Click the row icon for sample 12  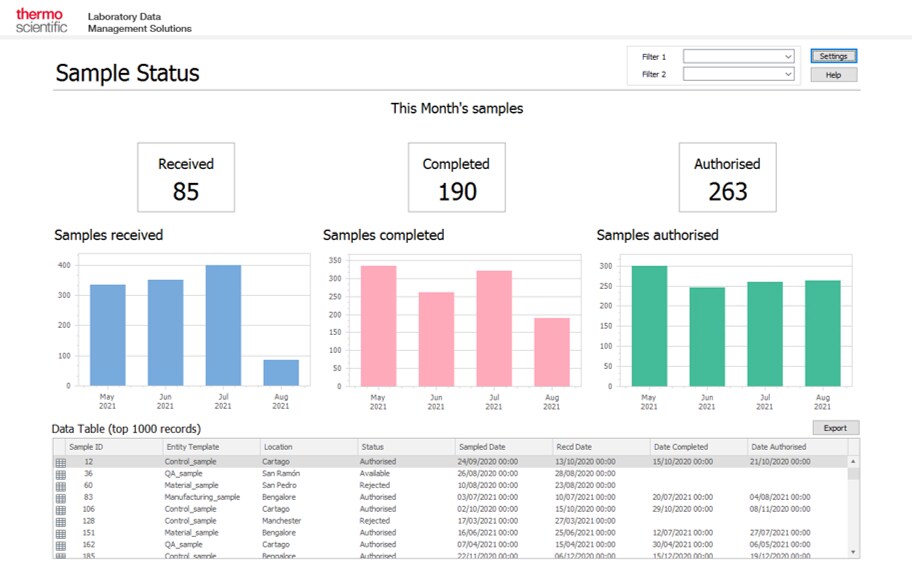(x=60, y=462)
